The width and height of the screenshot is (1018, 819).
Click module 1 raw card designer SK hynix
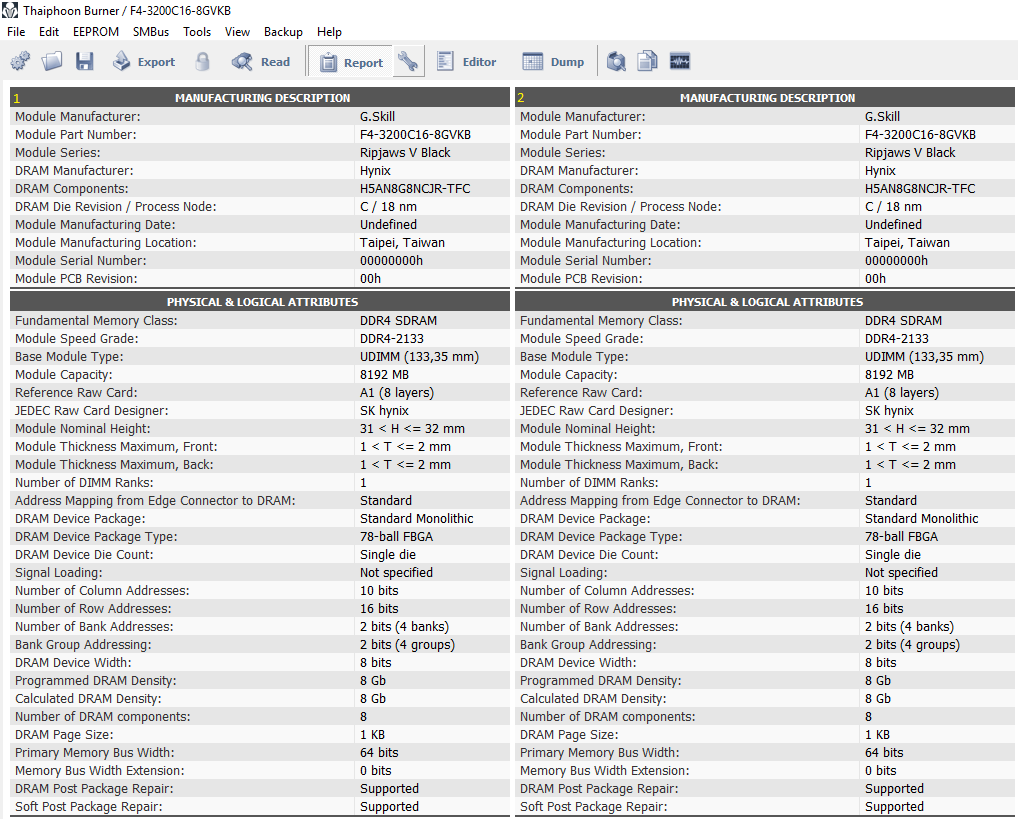(x=384, y=411)
